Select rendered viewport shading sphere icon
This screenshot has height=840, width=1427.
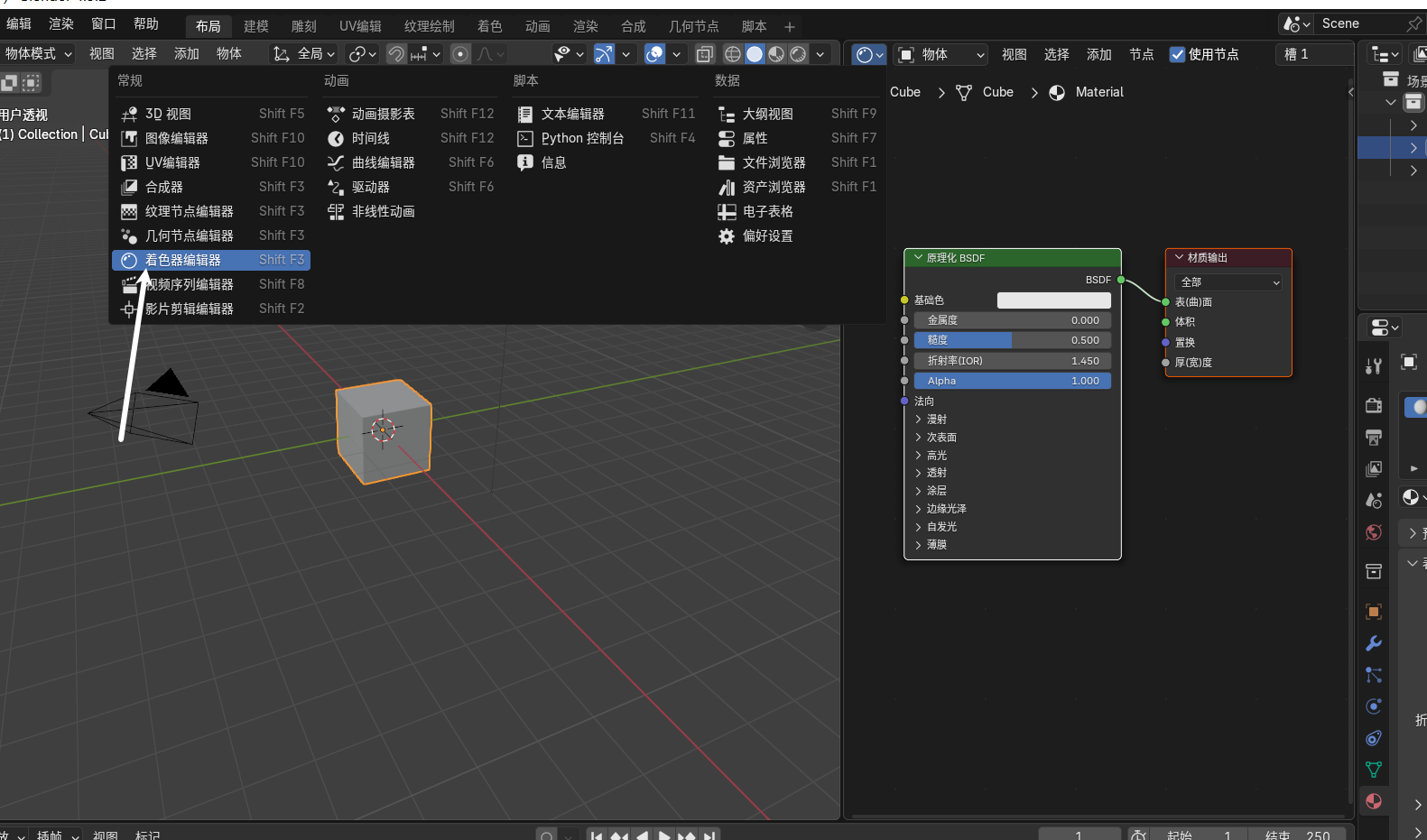coord(798,54)
